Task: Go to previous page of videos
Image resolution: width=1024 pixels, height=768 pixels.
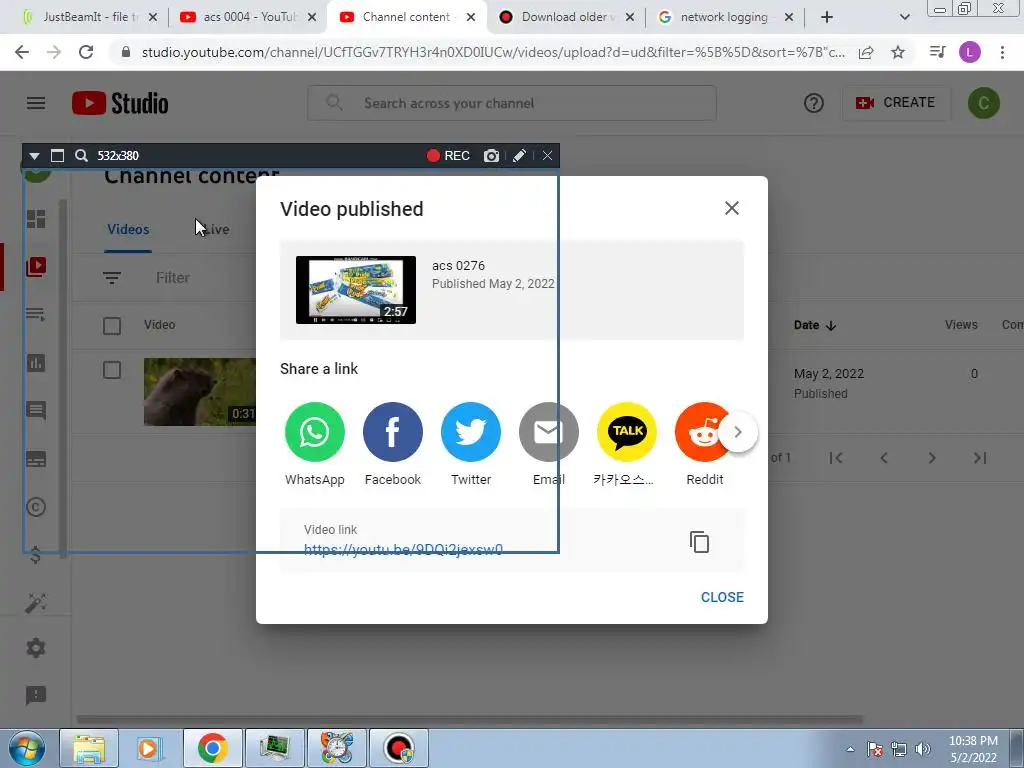Action: (884, 458)
